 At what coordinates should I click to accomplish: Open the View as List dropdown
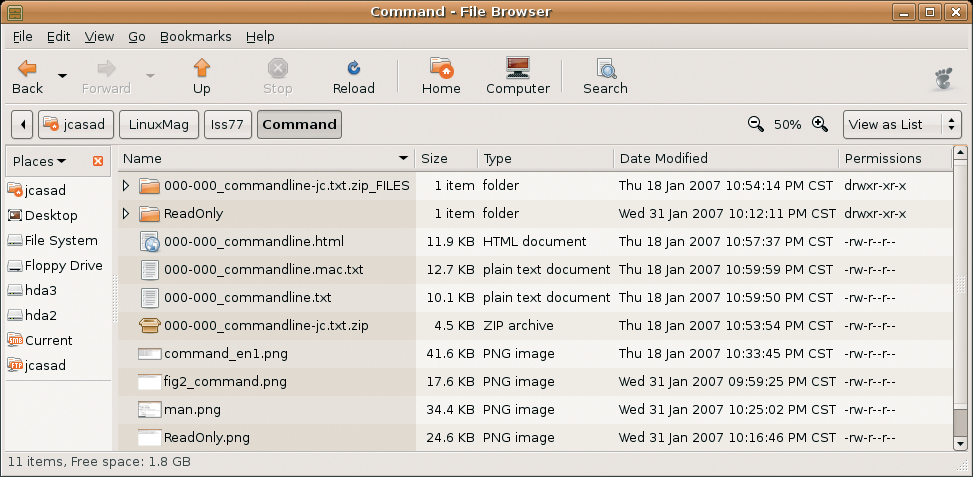tap(902, 125)
